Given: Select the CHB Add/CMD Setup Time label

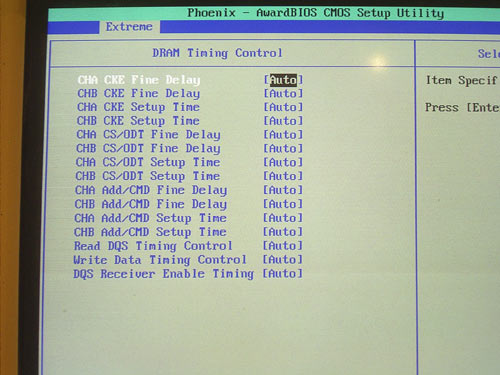Looking at the screenshot, I should pyautogui.click(x=150, y=232).
